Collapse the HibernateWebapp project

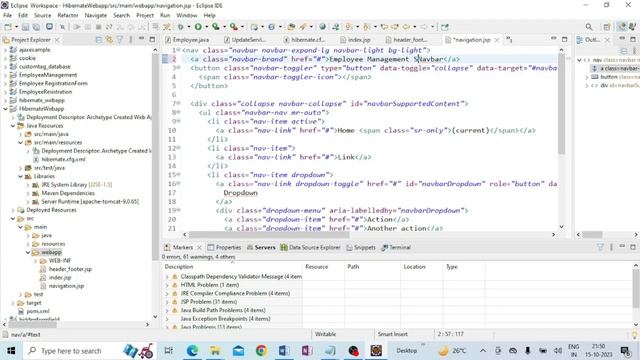tap(5, 109)
